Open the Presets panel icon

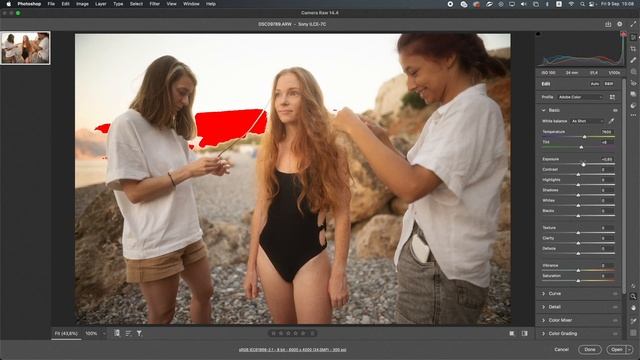pyautogui.click(x=633, y=105)
